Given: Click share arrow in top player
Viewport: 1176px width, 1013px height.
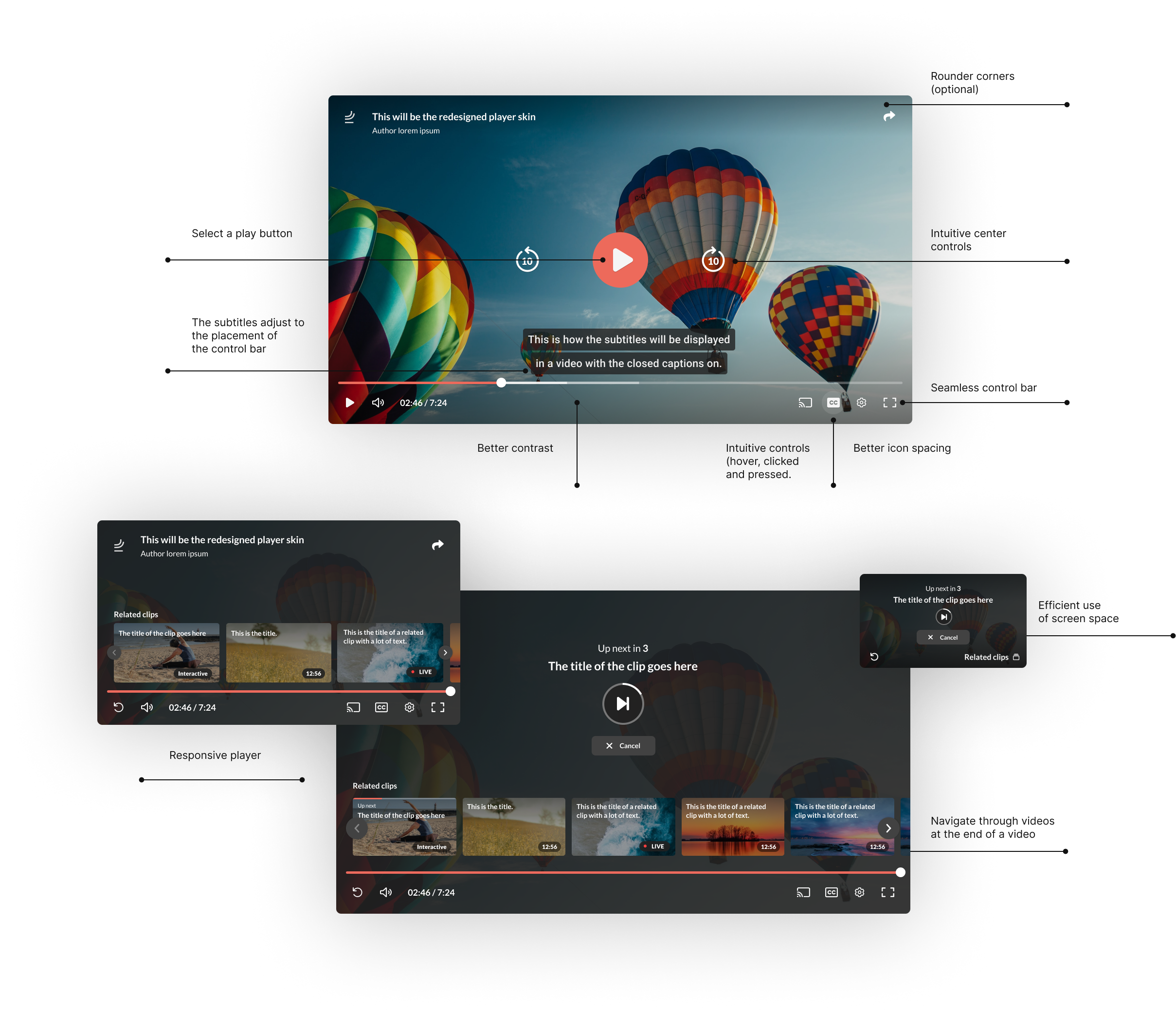Looking at the screenshot, I should tap(889, 116).
